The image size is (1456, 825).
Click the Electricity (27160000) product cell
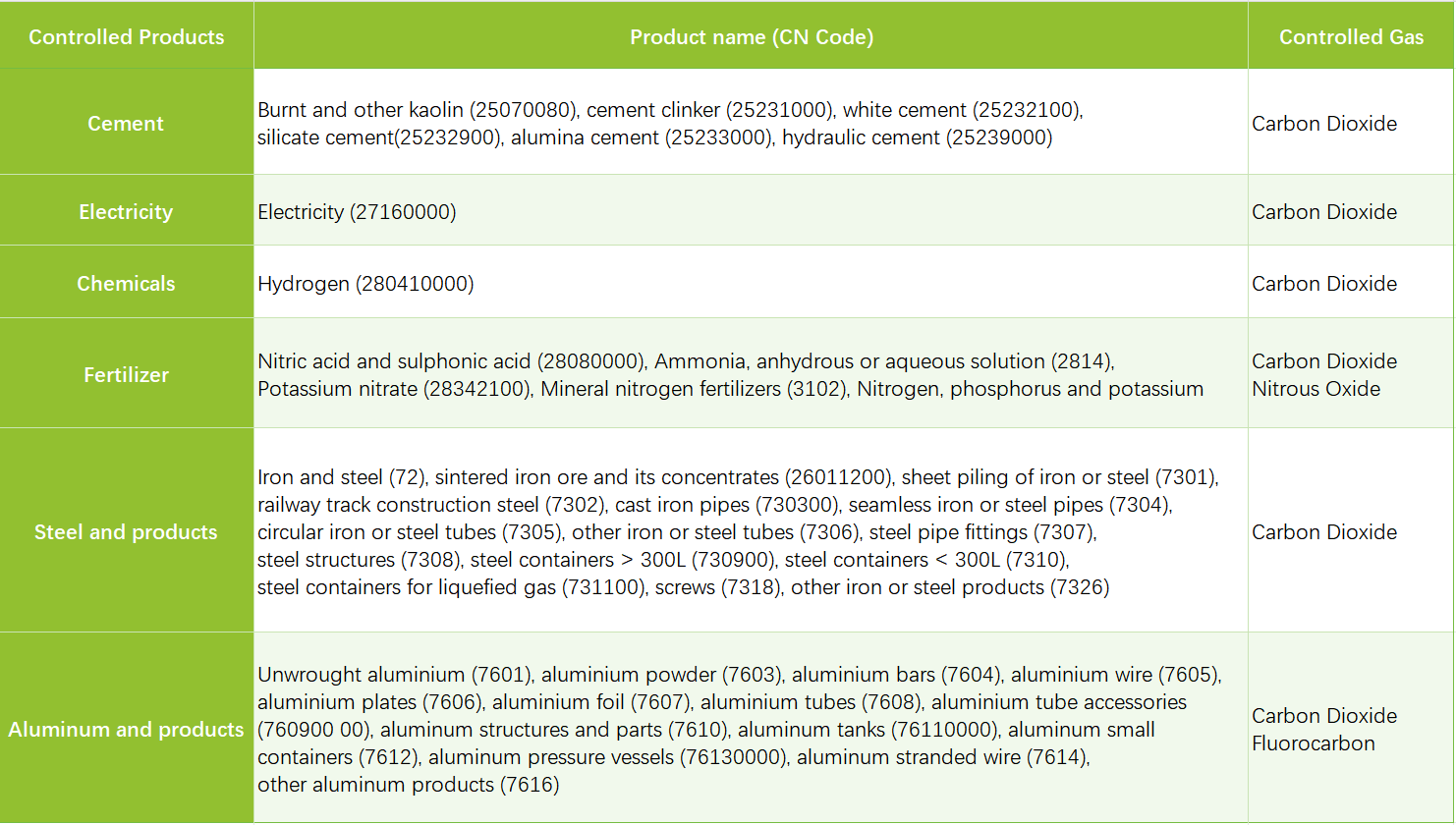[x=357, y=212]
